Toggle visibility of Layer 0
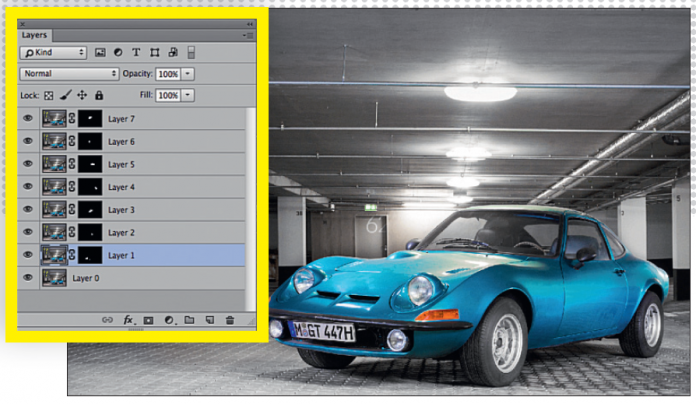The width and height of the screenshot is (696, 404). pyautogui.click(x=28, y=278)
